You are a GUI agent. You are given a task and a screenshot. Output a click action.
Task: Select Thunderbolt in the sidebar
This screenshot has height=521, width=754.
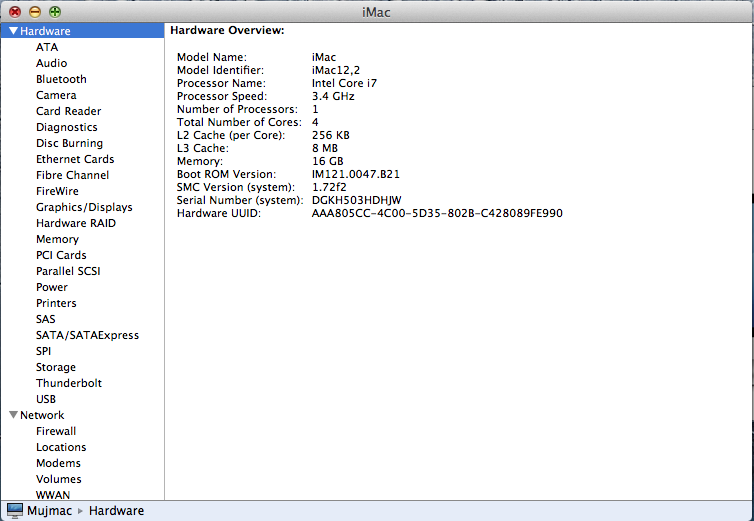tap(69, 383)
